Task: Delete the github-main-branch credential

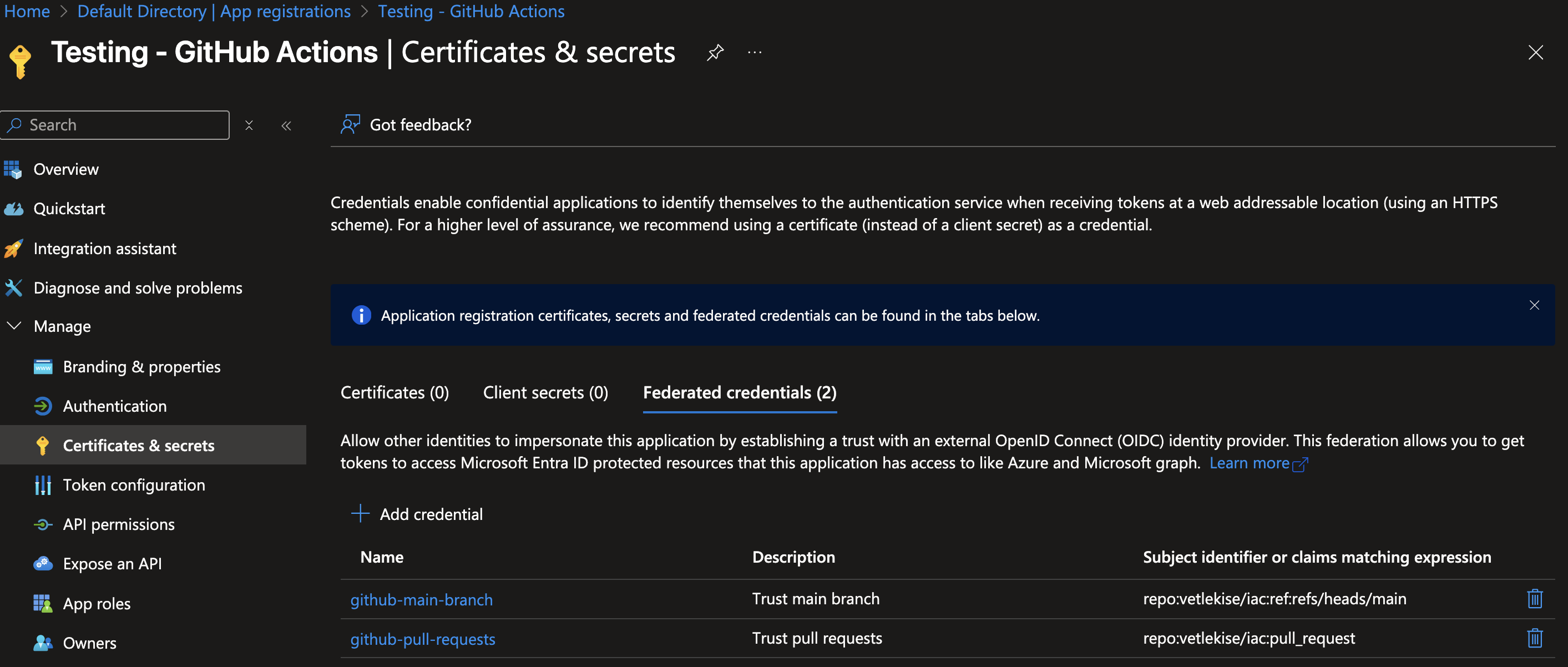Action: click(1534, 599)
